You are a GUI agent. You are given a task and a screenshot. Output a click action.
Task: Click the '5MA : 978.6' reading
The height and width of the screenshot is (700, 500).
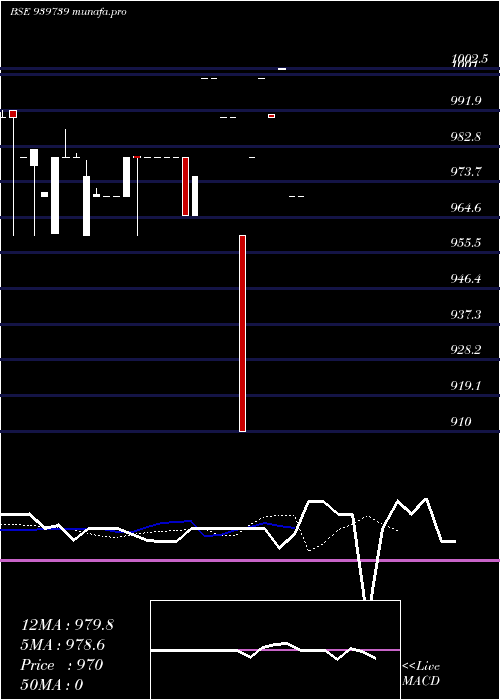click(63, 645)
